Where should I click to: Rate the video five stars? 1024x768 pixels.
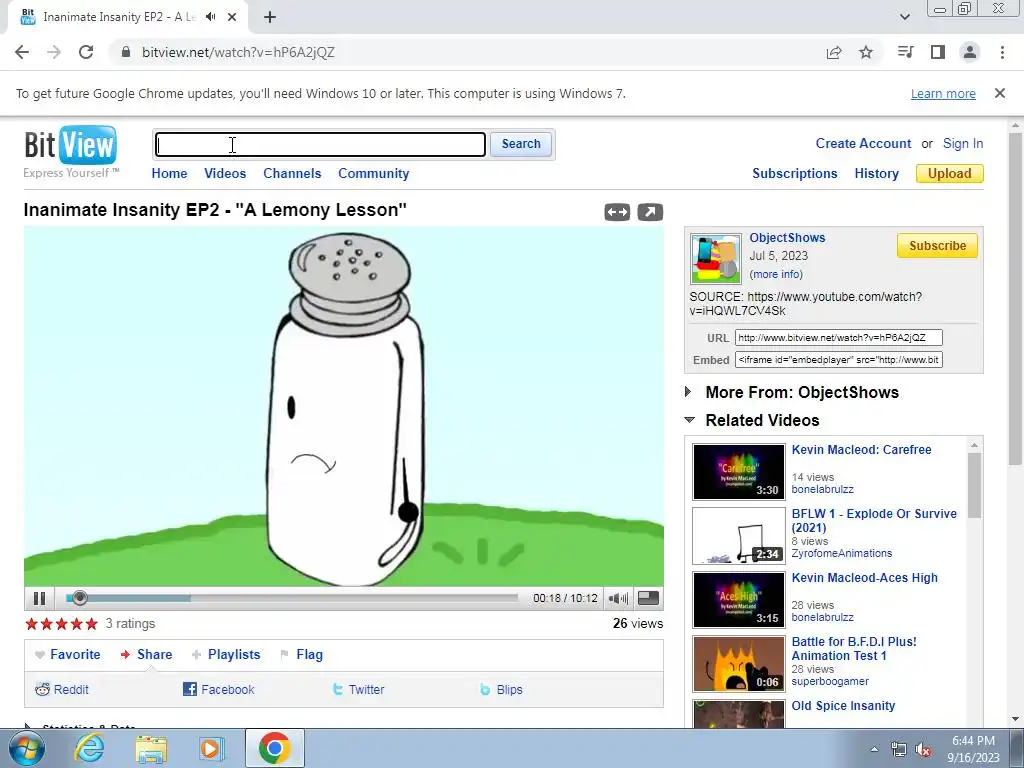click(91, 624)
